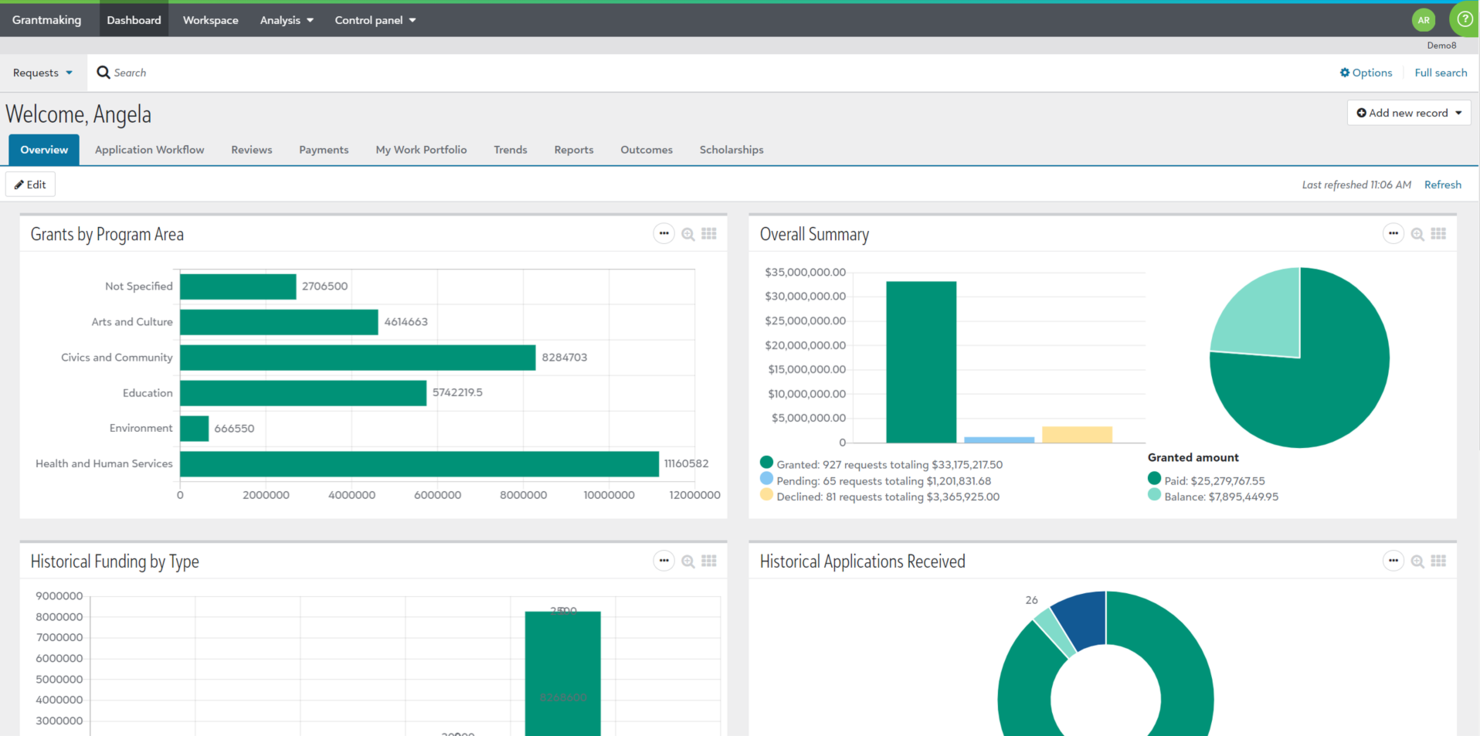Open the Requests dropdown
Screen dimensions: 1480x736
point(40,72)
